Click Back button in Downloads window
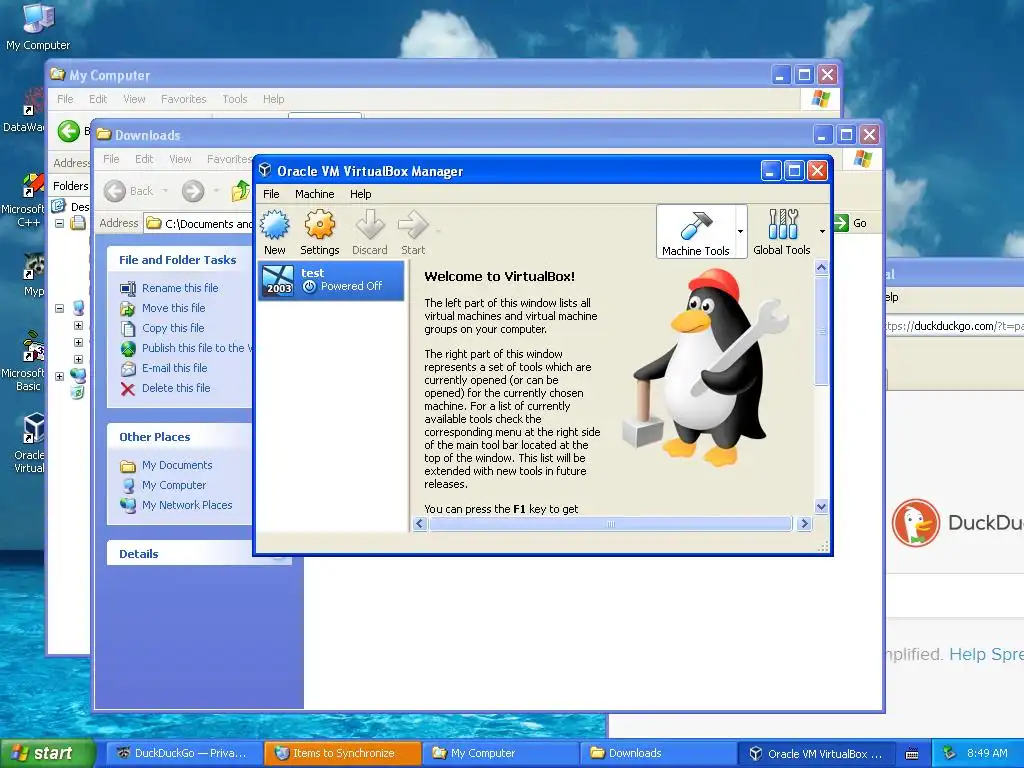 (128, 191)
